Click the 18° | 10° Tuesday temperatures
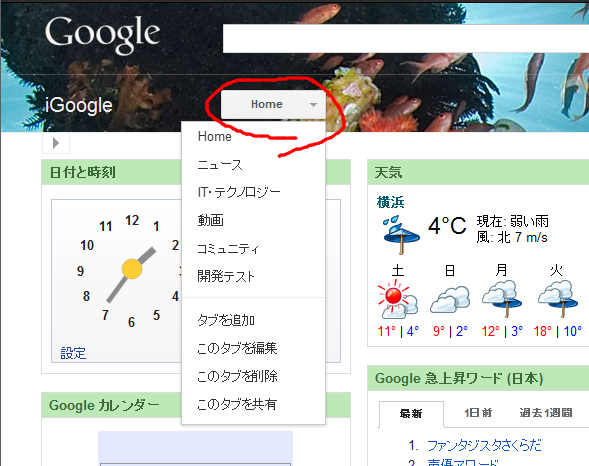 coord(557,331)
